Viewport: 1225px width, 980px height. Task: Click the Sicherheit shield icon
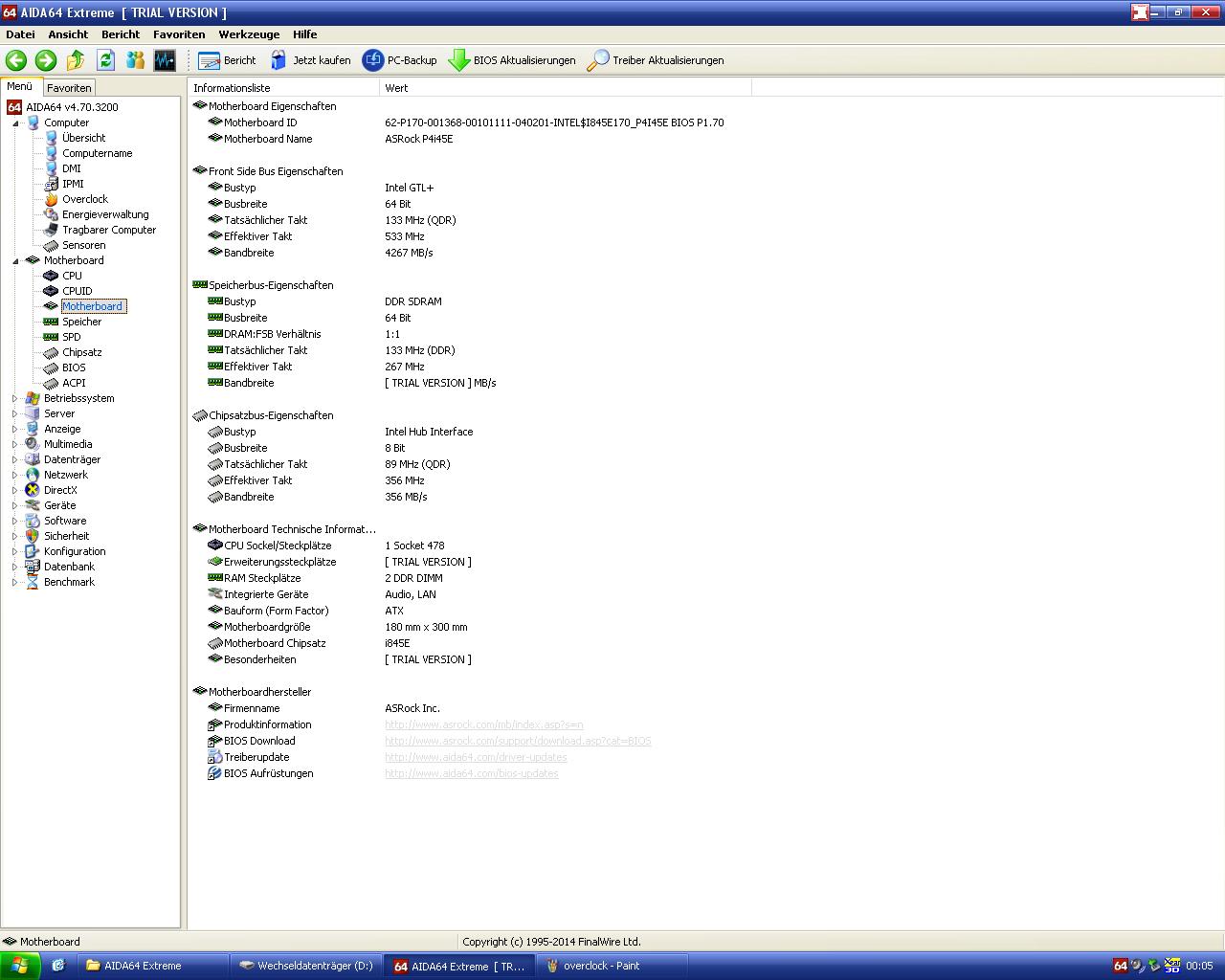pos(33,536)
